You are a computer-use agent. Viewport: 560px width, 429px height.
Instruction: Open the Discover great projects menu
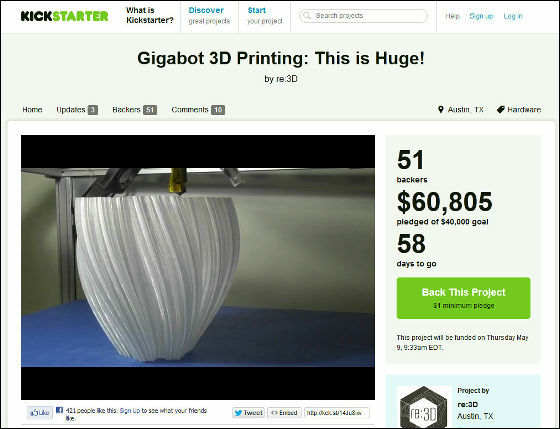209,16
